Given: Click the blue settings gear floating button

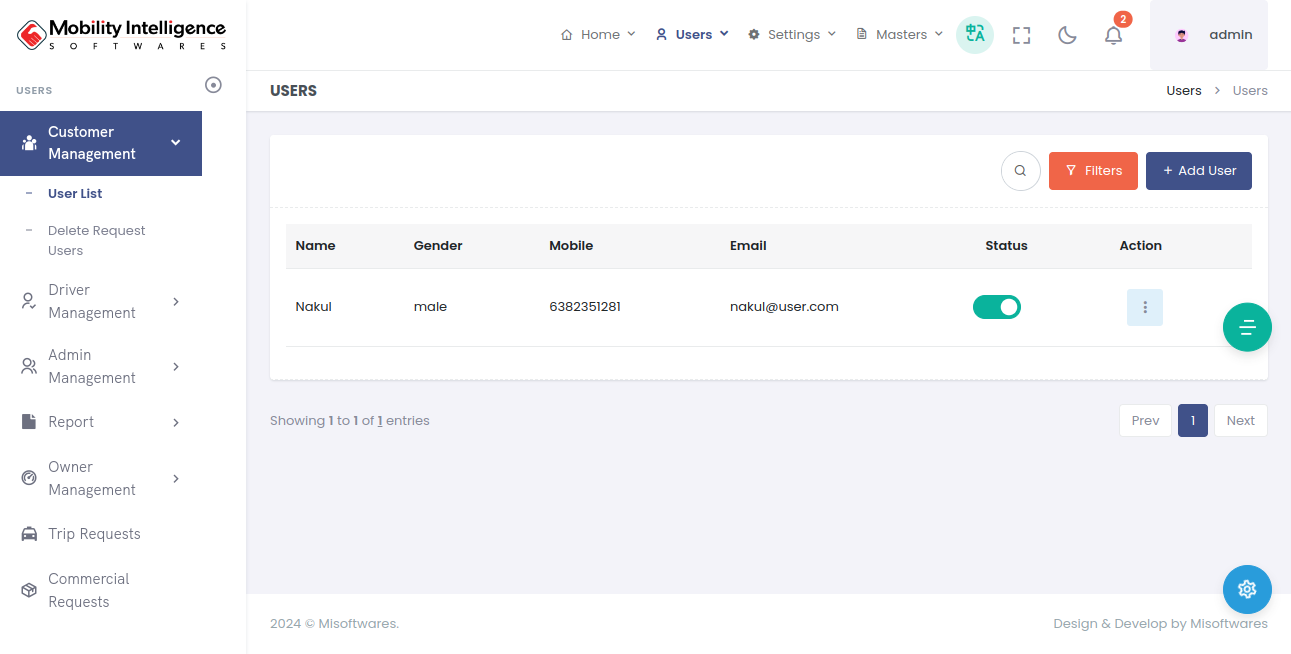Looking at the screenshot, I should (1246, 589).
